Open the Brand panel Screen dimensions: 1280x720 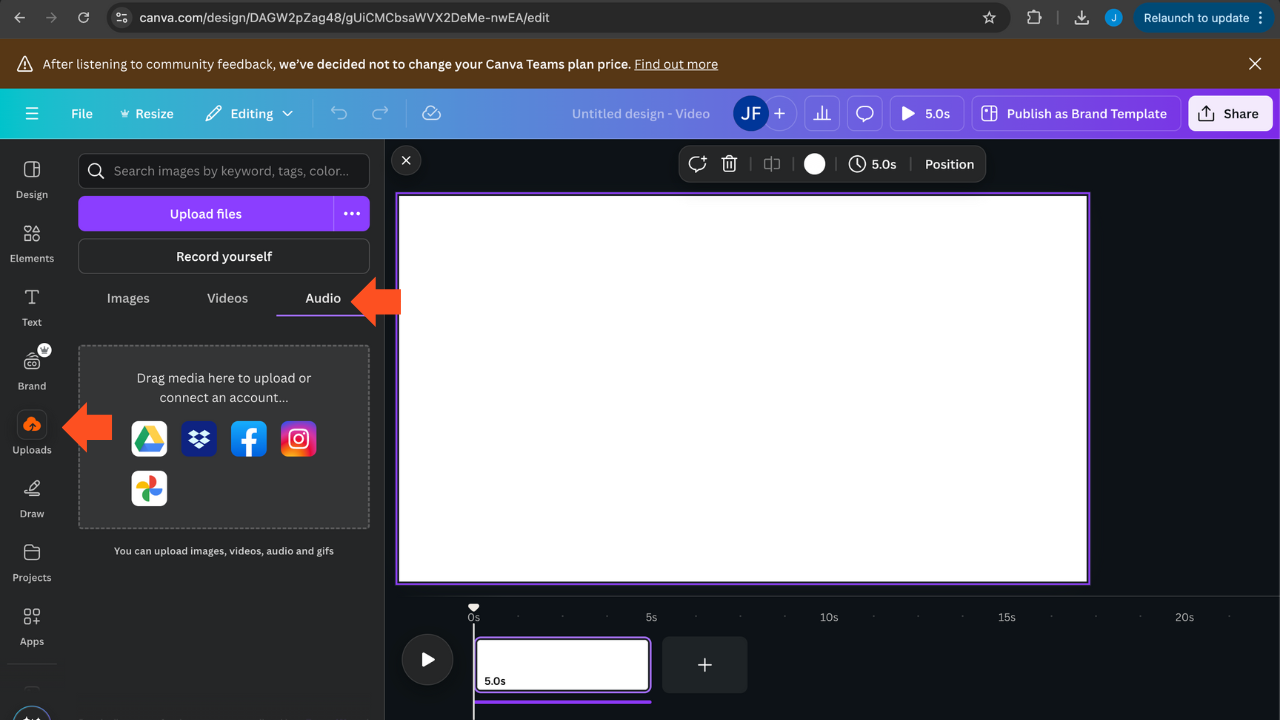pos(31,369)
